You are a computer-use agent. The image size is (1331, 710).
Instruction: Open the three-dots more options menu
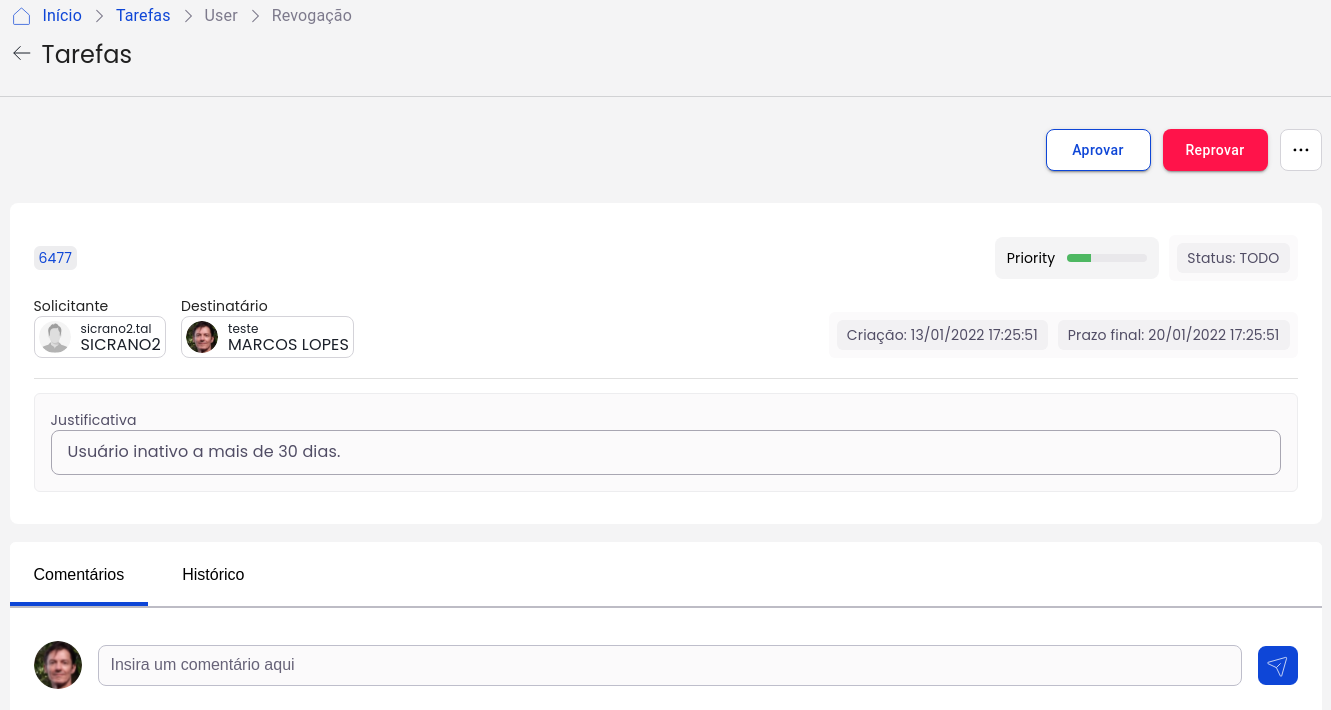[x=1300, y=150]
